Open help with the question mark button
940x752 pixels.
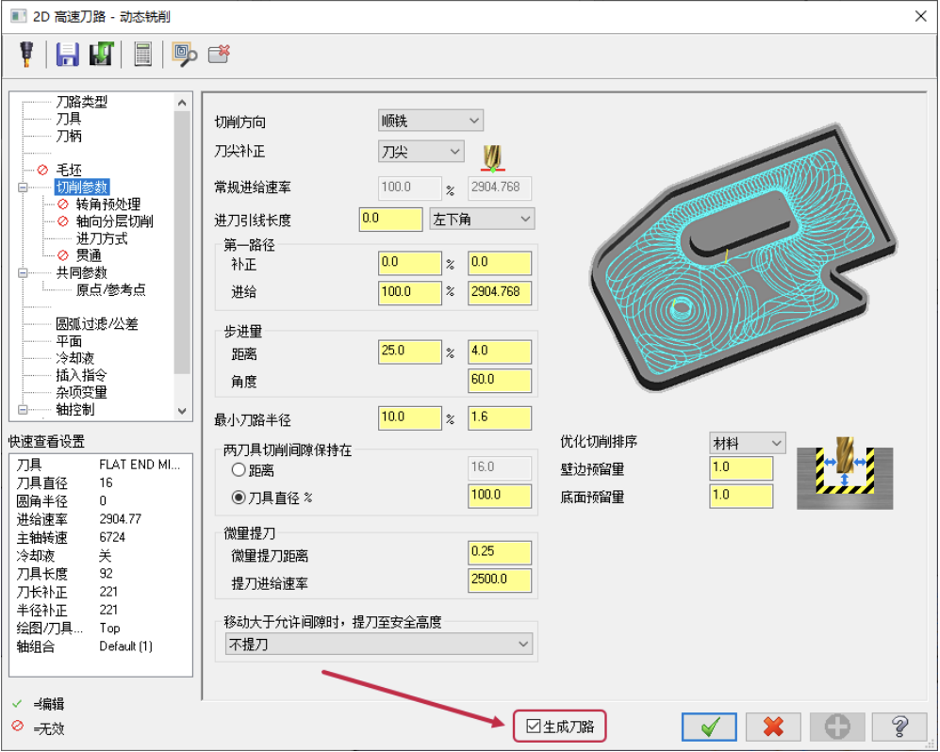(x=899, y=727)
